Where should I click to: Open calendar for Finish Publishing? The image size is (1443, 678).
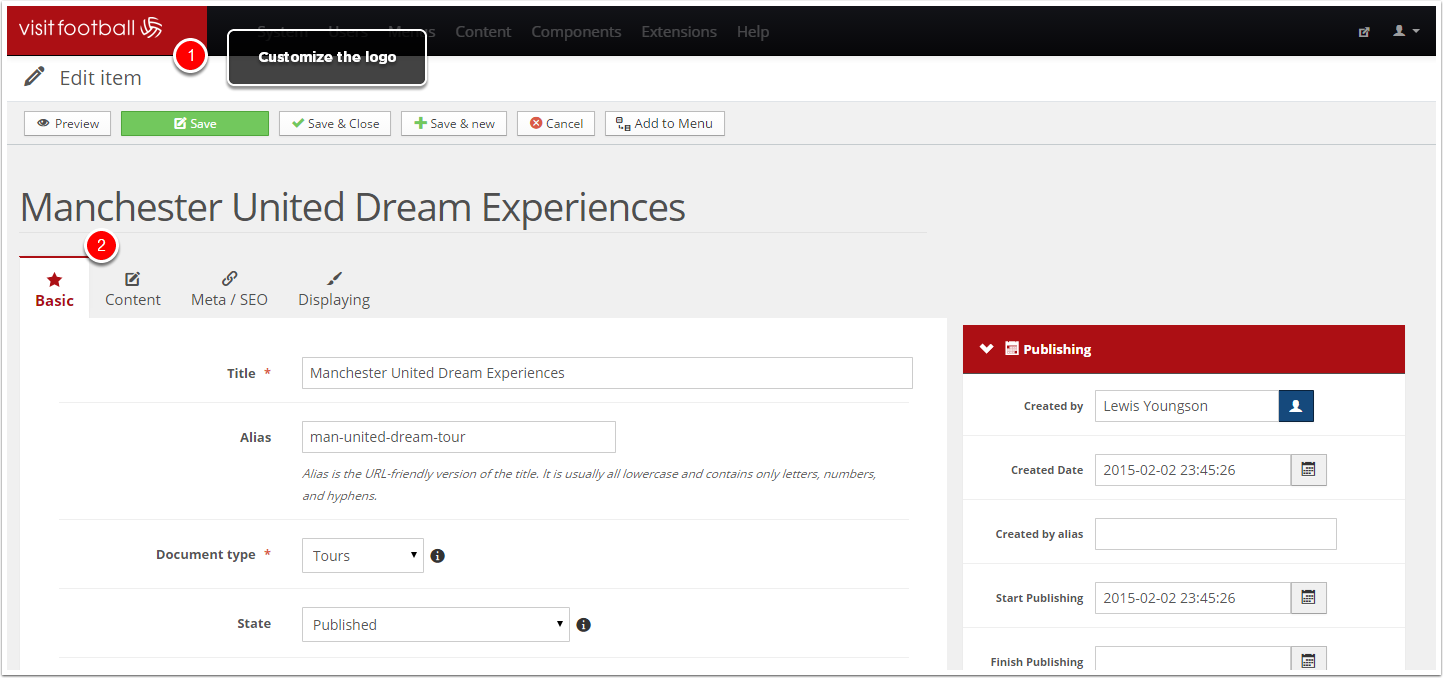coord(1309,659)
